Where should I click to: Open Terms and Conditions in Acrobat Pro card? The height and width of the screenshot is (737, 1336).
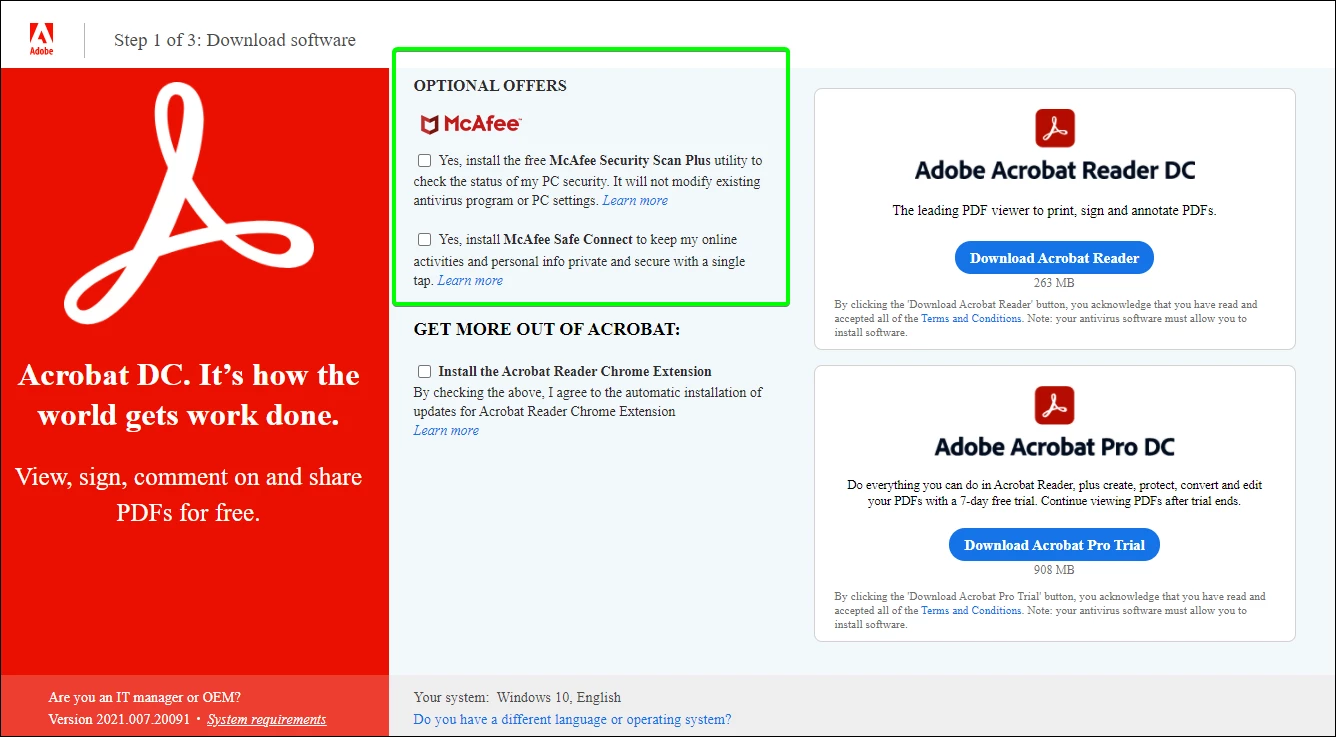coord(971,610)
